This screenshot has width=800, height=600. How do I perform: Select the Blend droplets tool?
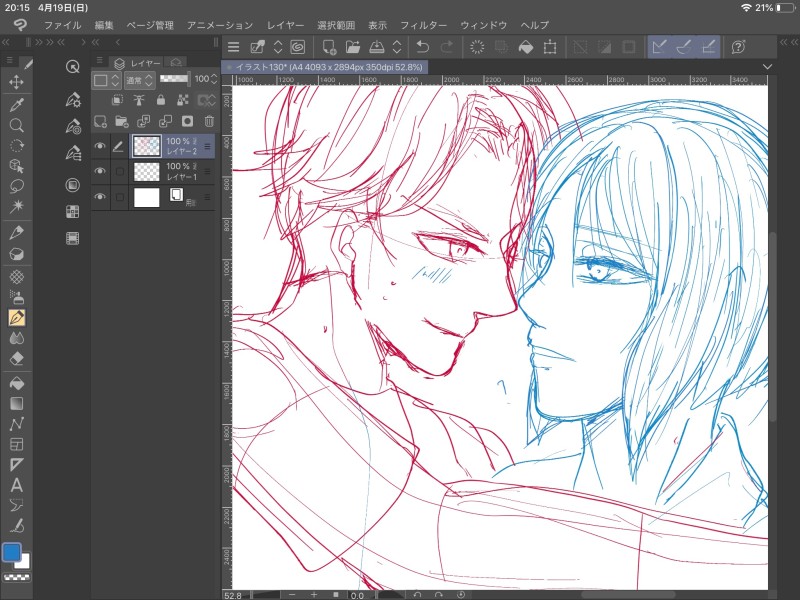tap(16, 338)
